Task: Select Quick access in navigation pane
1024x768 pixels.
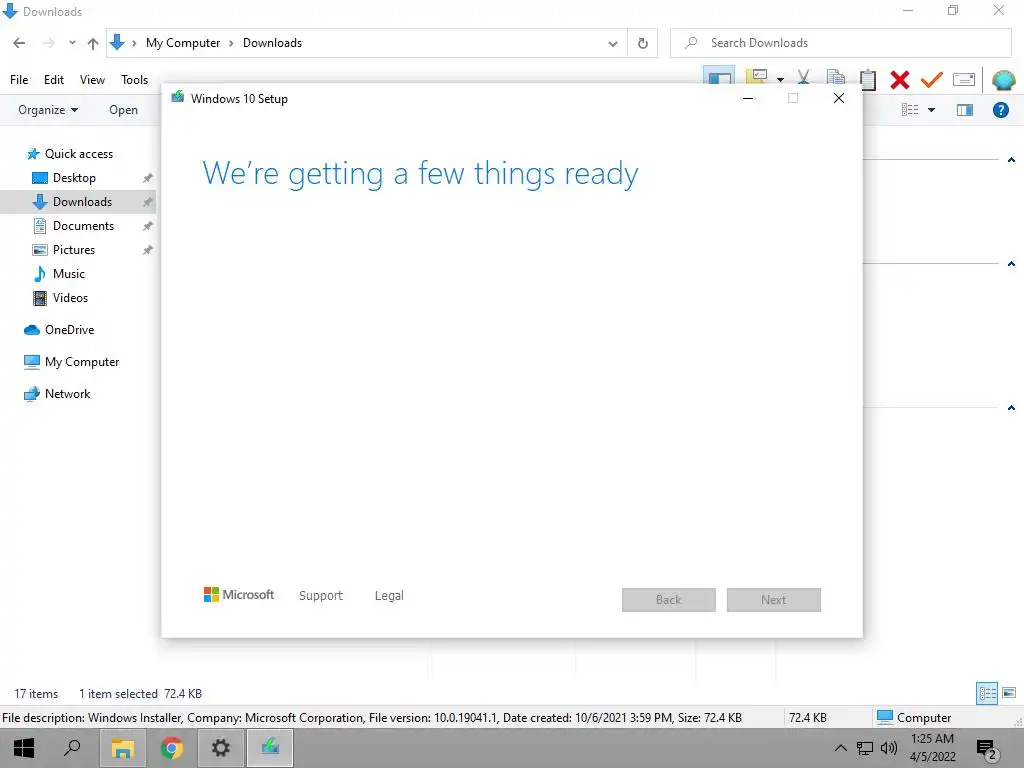Action: tap(78, 154)
